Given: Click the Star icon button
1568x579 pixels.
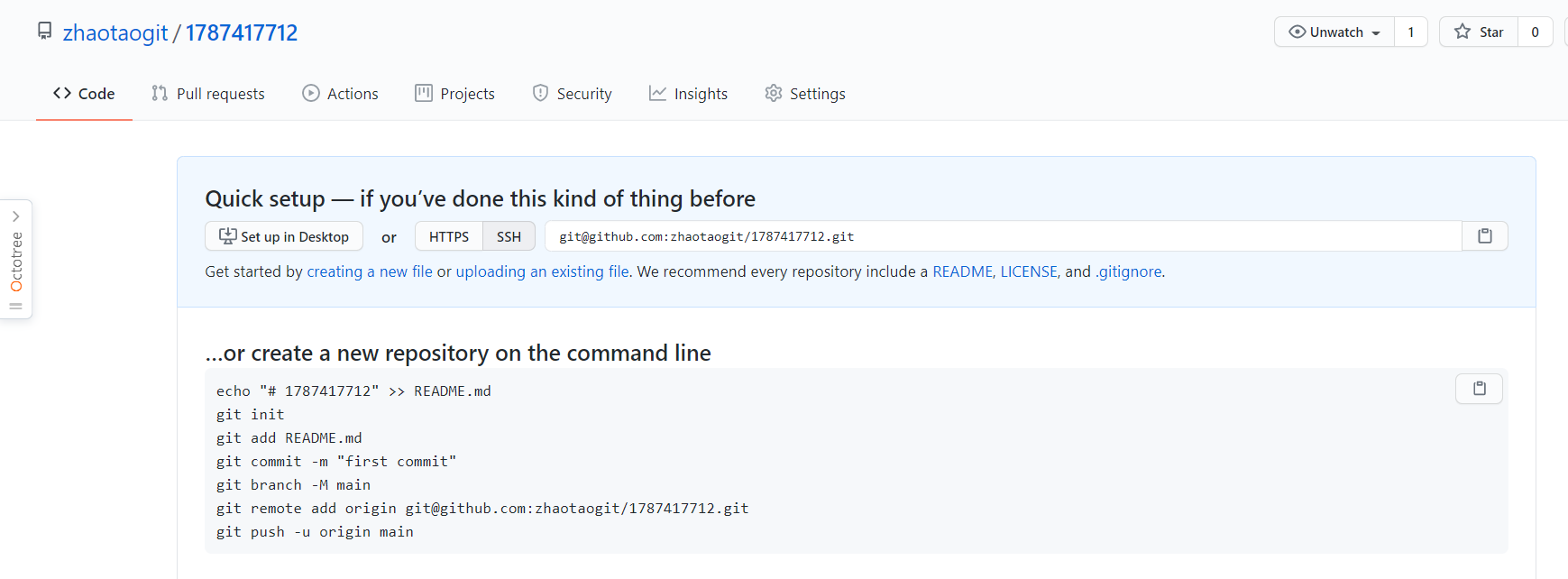Looking at the screenshot, I should click(x=1479, y=32).
